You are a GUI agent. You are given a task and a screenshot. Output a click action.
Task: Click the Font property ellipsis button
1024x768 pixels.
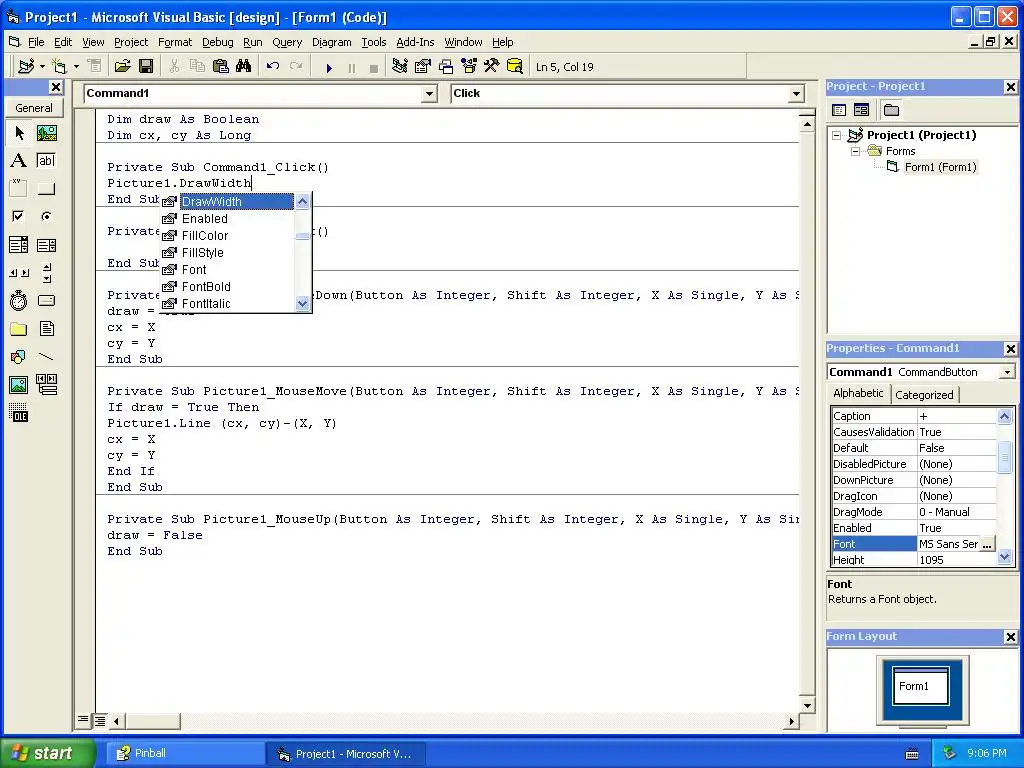tap(987, 544)
